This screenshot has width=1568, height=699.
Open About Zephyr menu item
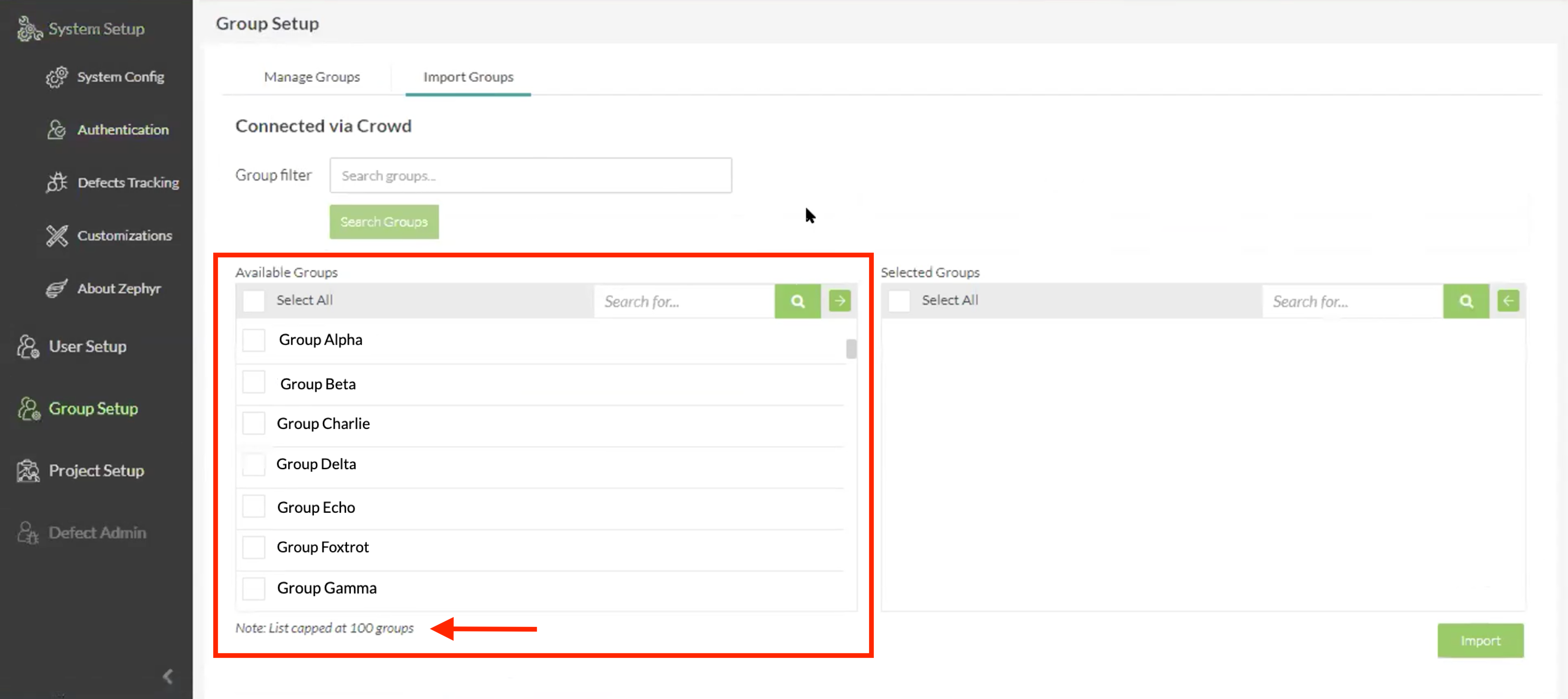[119, 289]
